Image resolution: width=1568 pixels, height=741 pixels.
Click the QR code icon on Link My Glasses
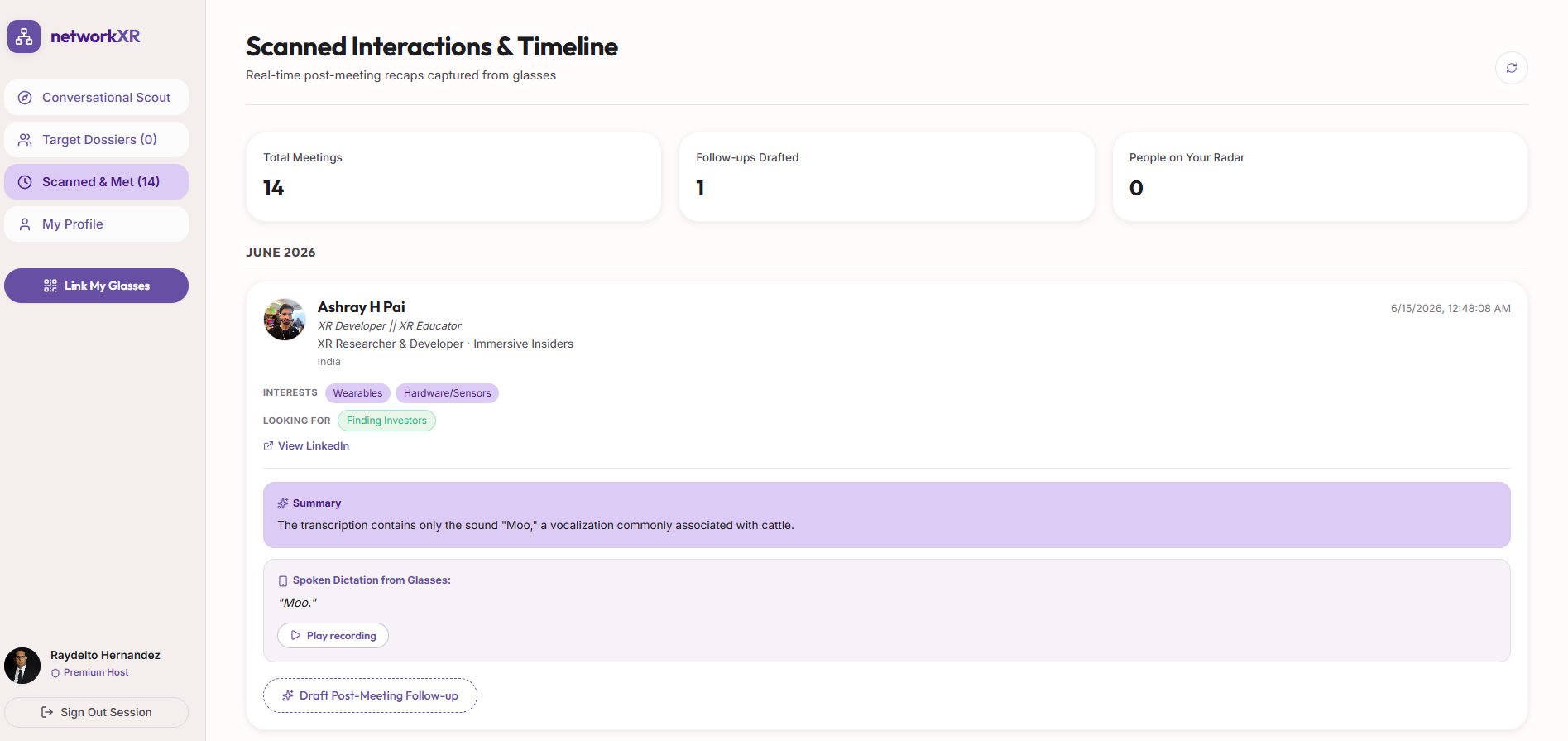pyautogui.click(x=50, y=286)
